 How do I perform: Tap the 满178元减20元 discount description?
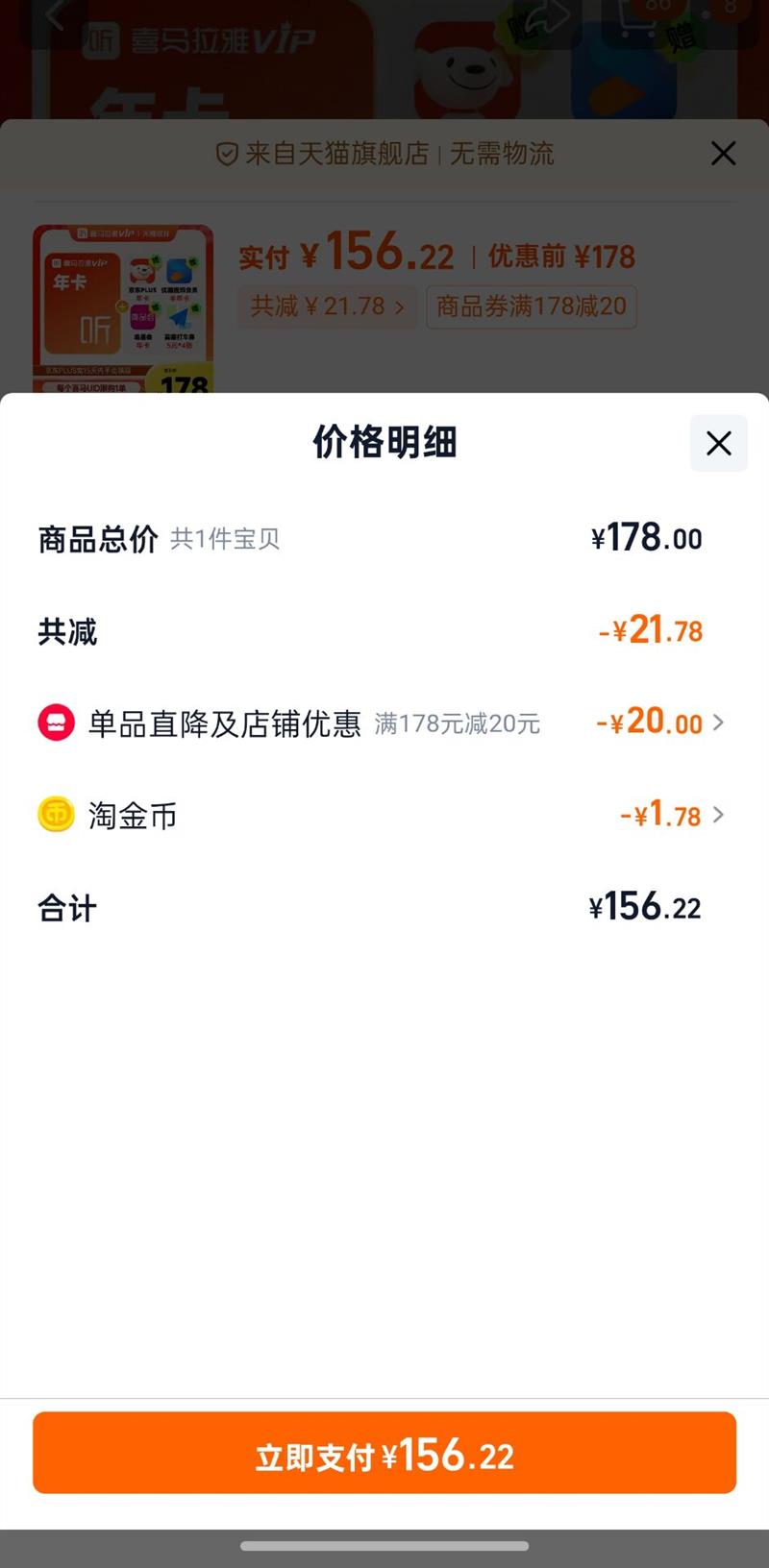[457, 723]
